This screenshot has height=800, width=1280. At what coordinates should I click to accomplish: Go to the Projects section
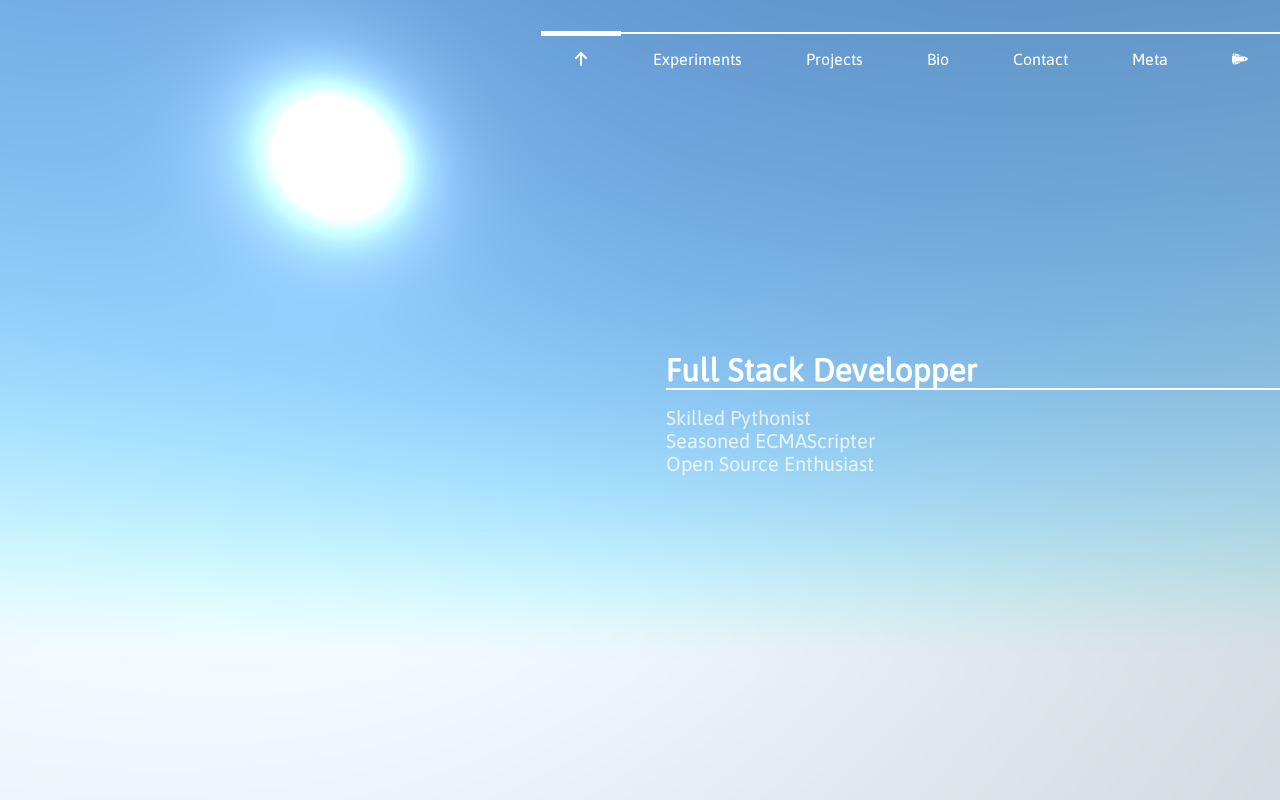tap(834, 59)
